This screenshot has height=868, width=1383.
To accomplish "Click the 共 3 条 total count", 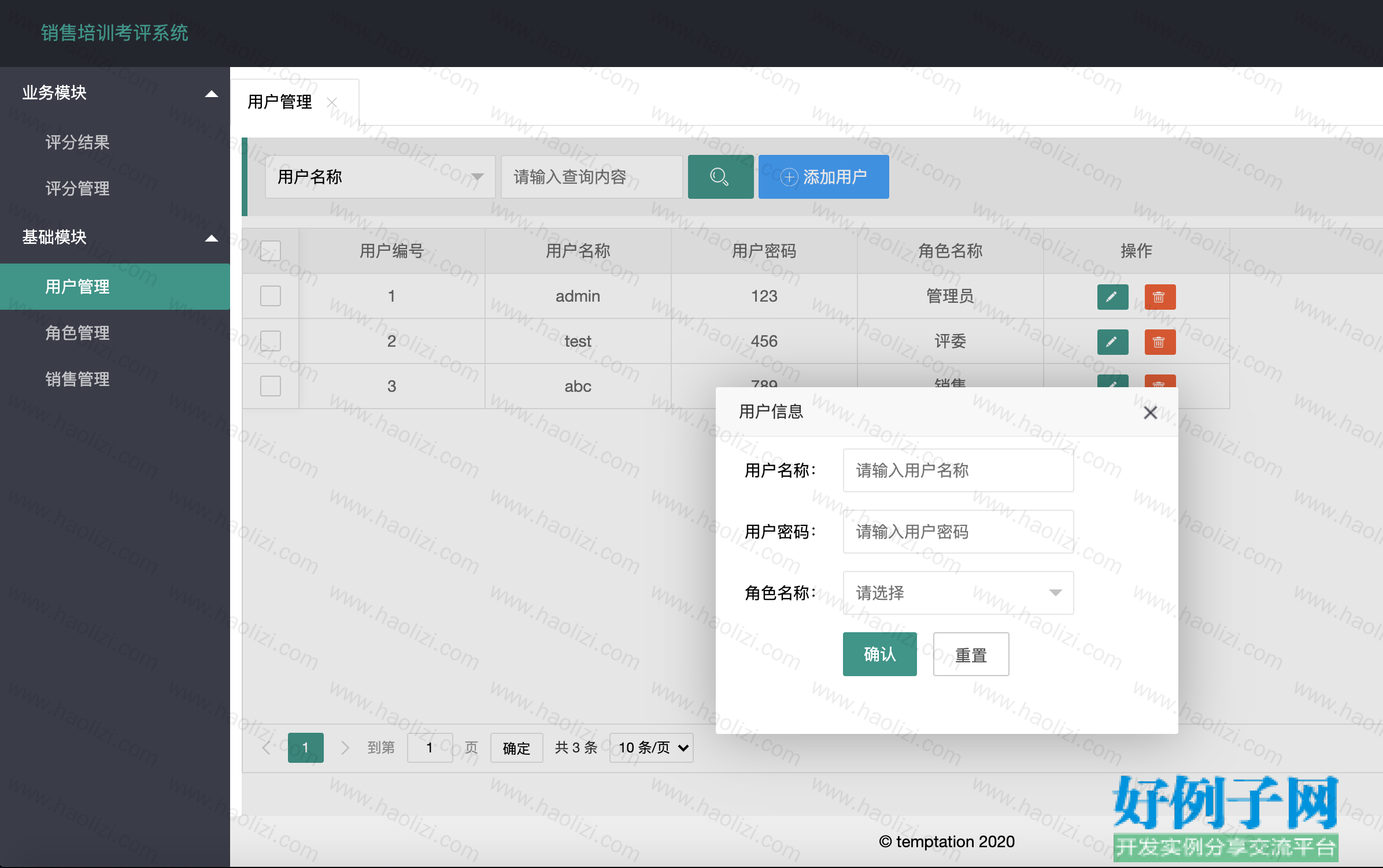I will point(576,748).
